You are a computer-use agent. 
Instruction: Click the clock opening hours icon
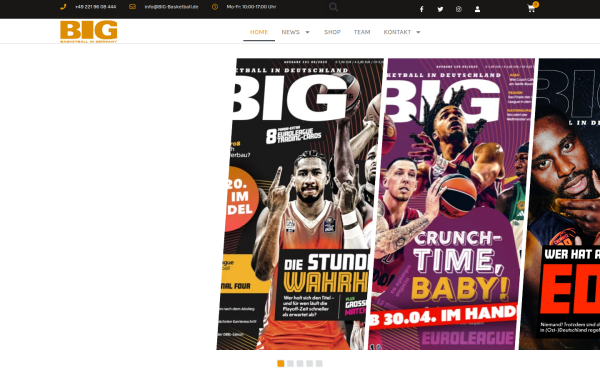click(215, 7)
